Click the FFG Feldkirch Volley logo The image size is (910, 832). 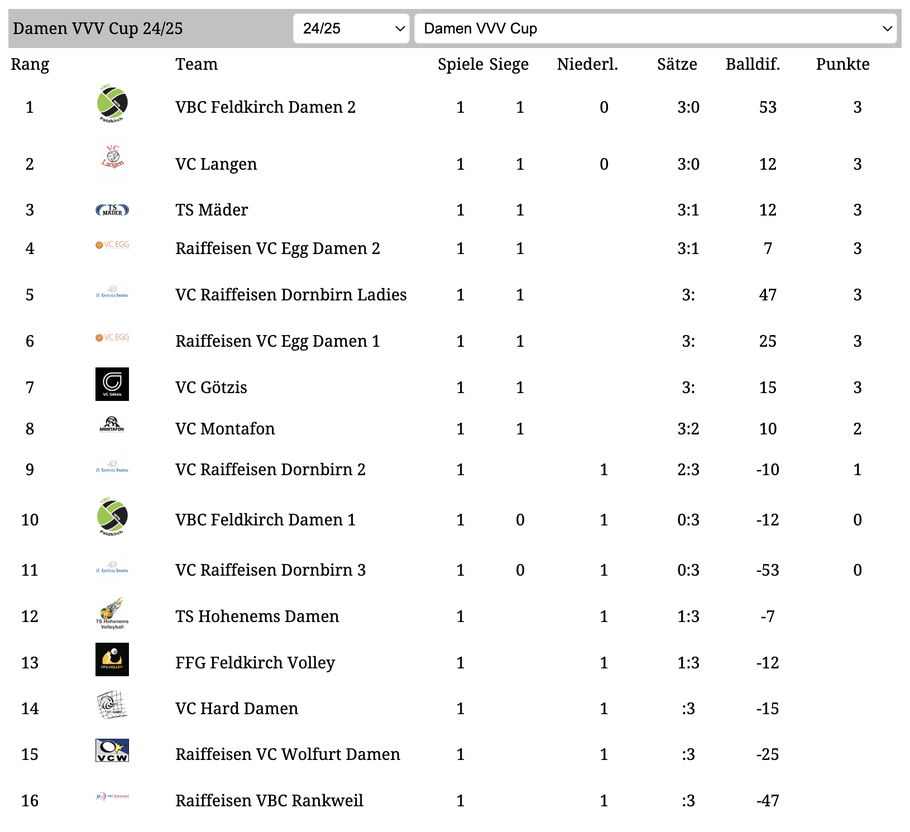click(112, 660)
